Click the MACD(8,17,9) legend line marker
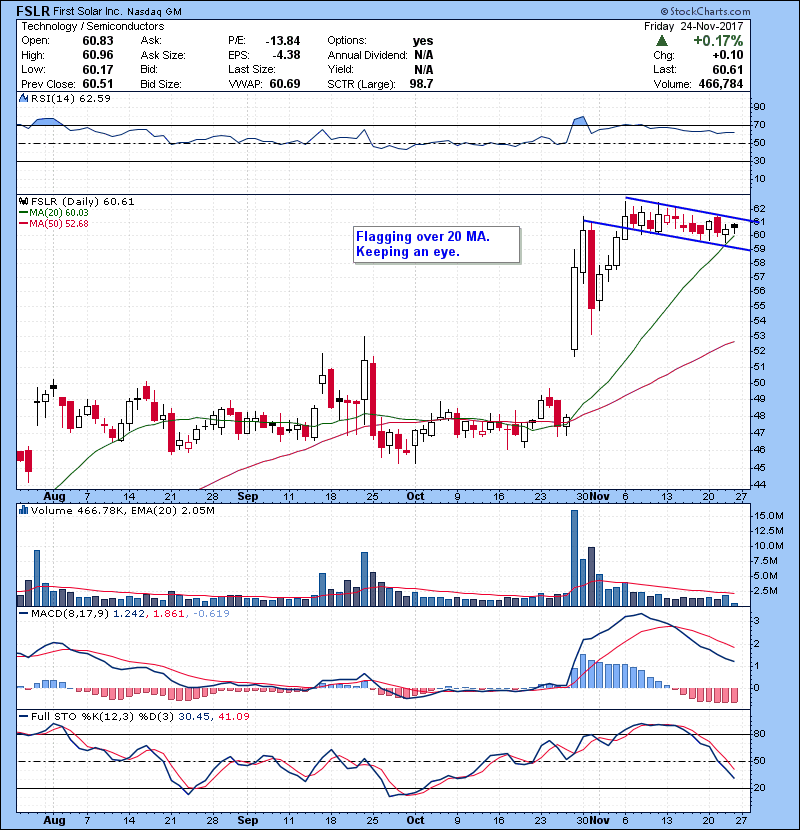The width and height of the screenshot is (800, 830). click(x=23, y=614)
